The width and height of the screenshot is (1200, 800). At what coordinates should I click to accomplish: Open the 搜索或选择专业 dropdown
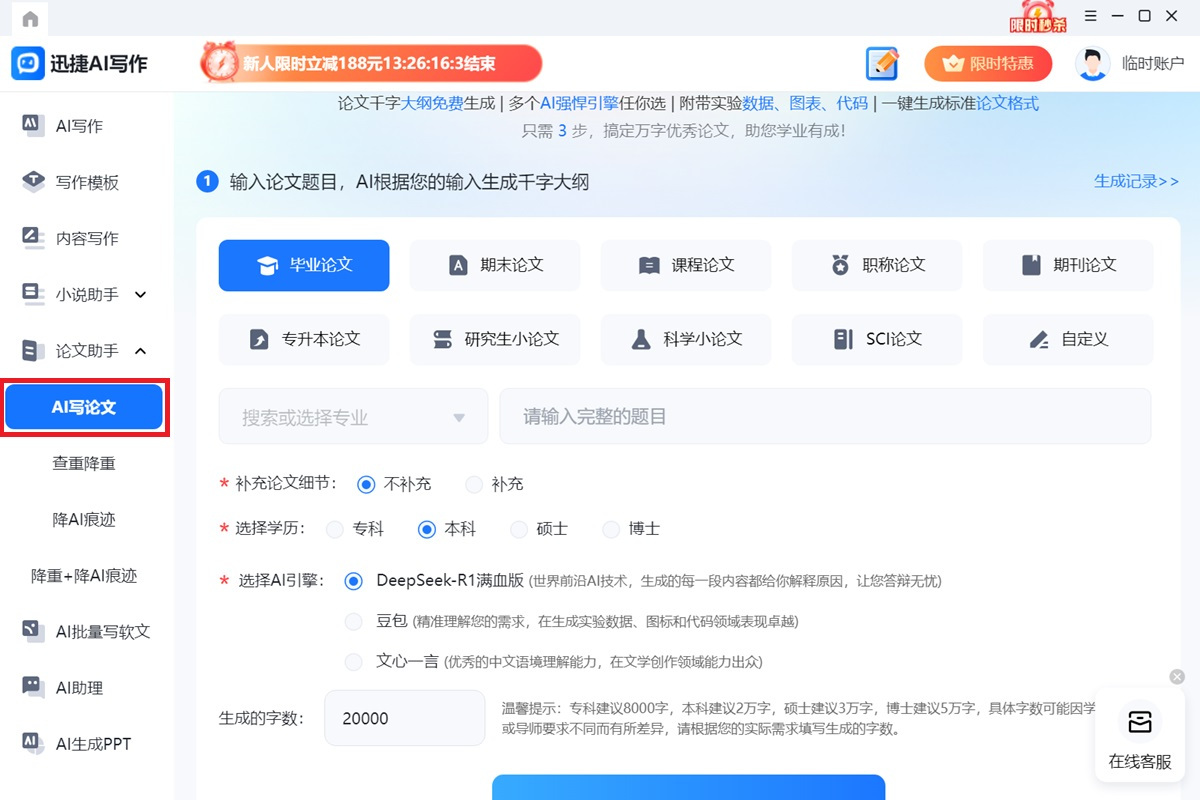point(353,417)
